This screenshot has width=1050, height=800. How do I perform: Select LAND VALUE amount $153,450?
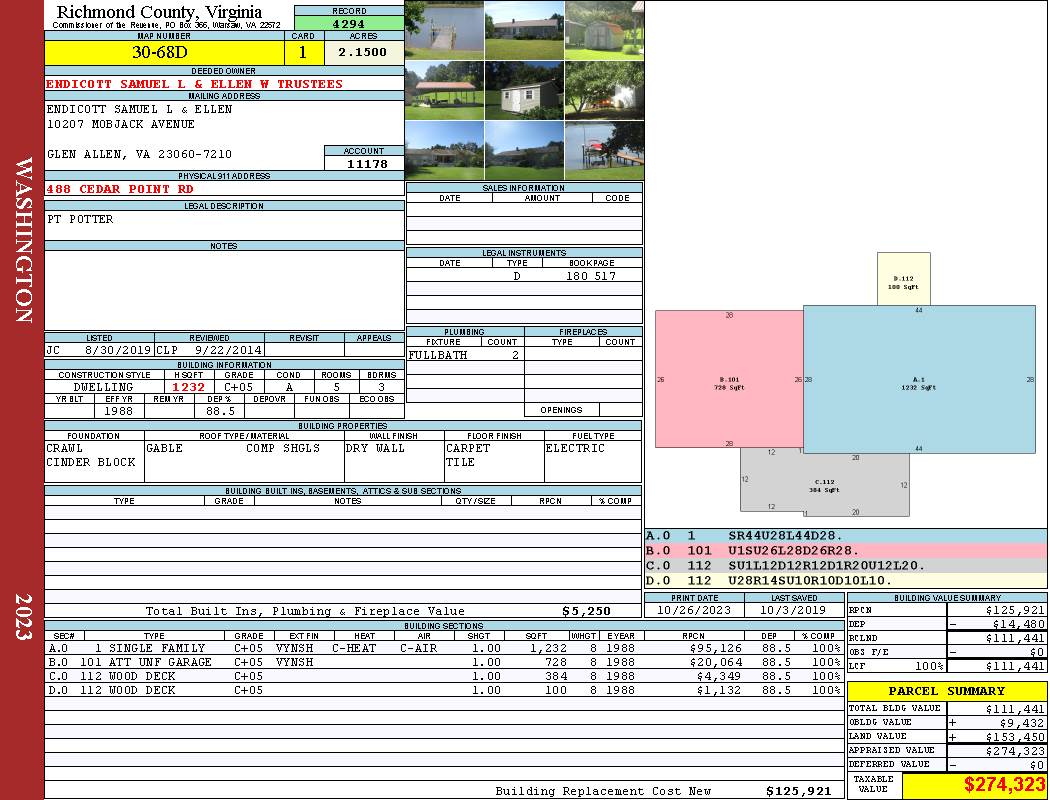pos(1015,737)
